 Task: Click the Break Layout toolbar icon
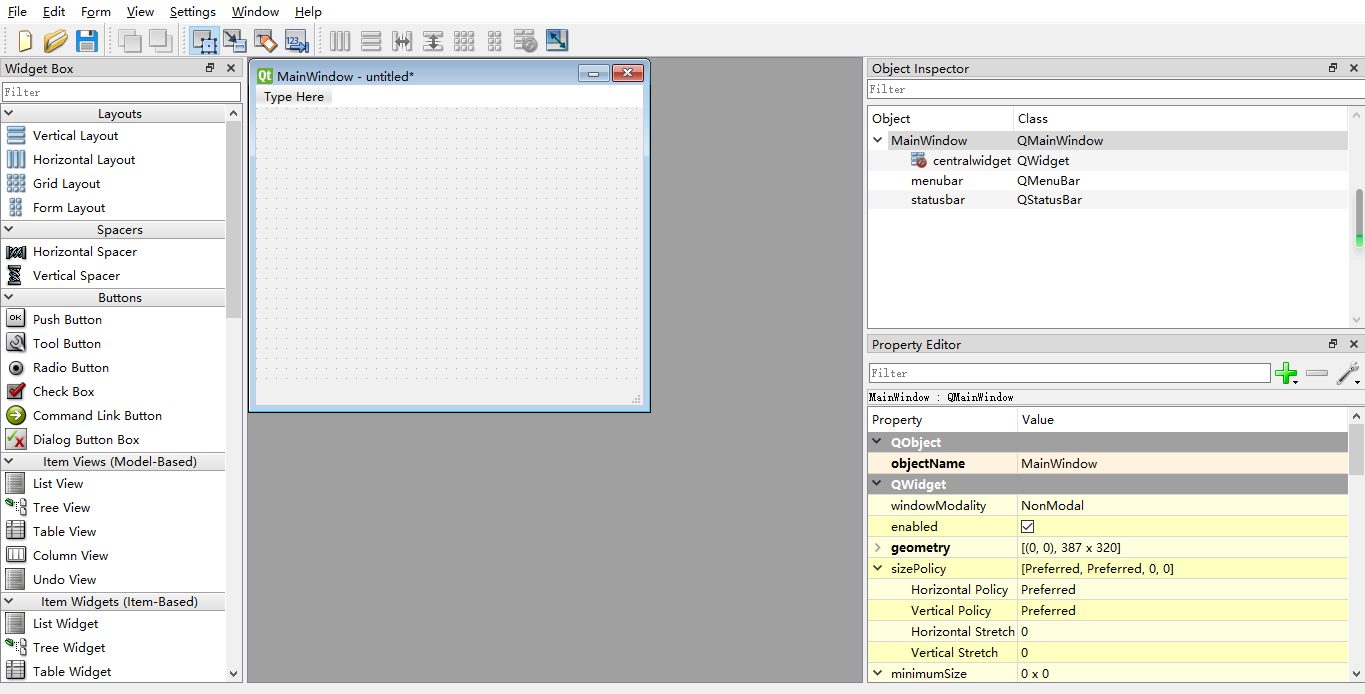pyautogui.click(x=526, y=41)
